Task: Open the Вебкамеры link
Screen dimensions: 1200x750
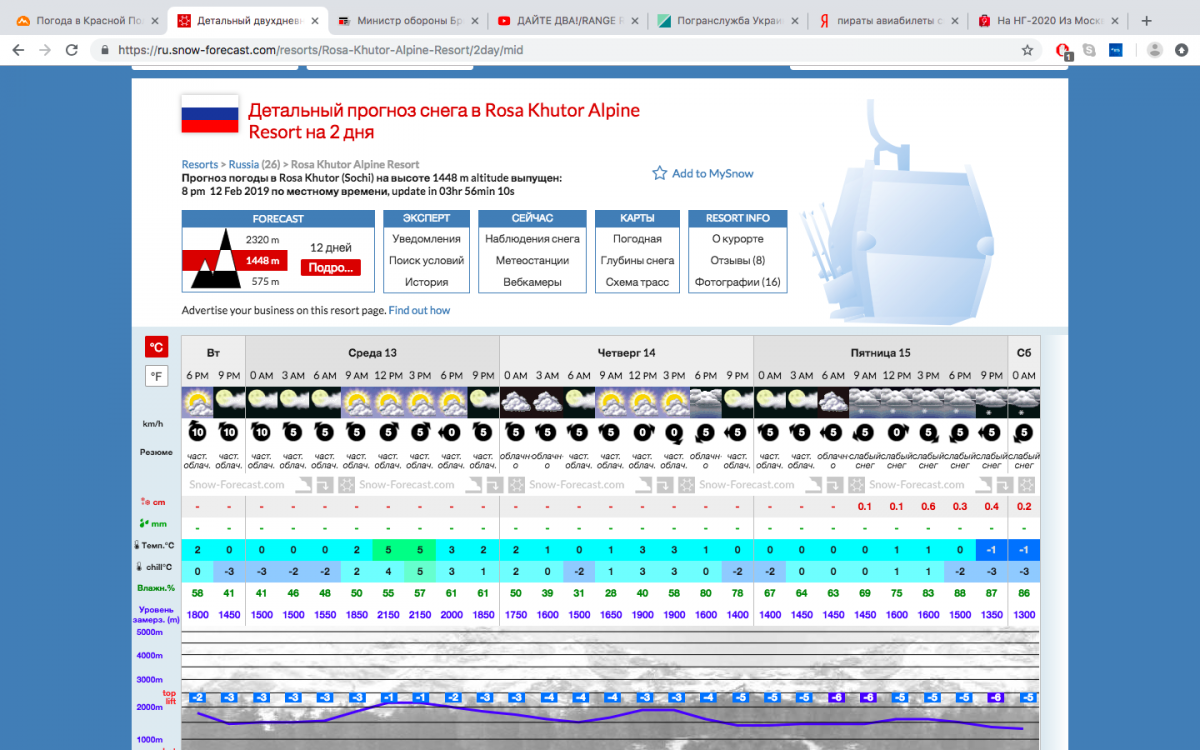Action: pos(532,282)
